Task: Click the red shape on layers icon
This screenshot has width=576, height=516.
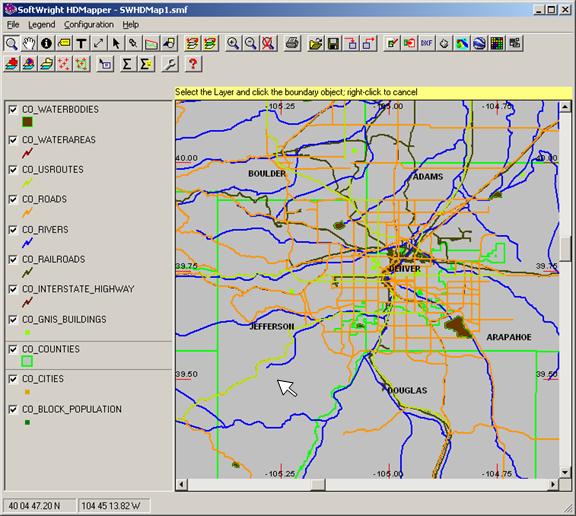Action: [x=11, y=64]
